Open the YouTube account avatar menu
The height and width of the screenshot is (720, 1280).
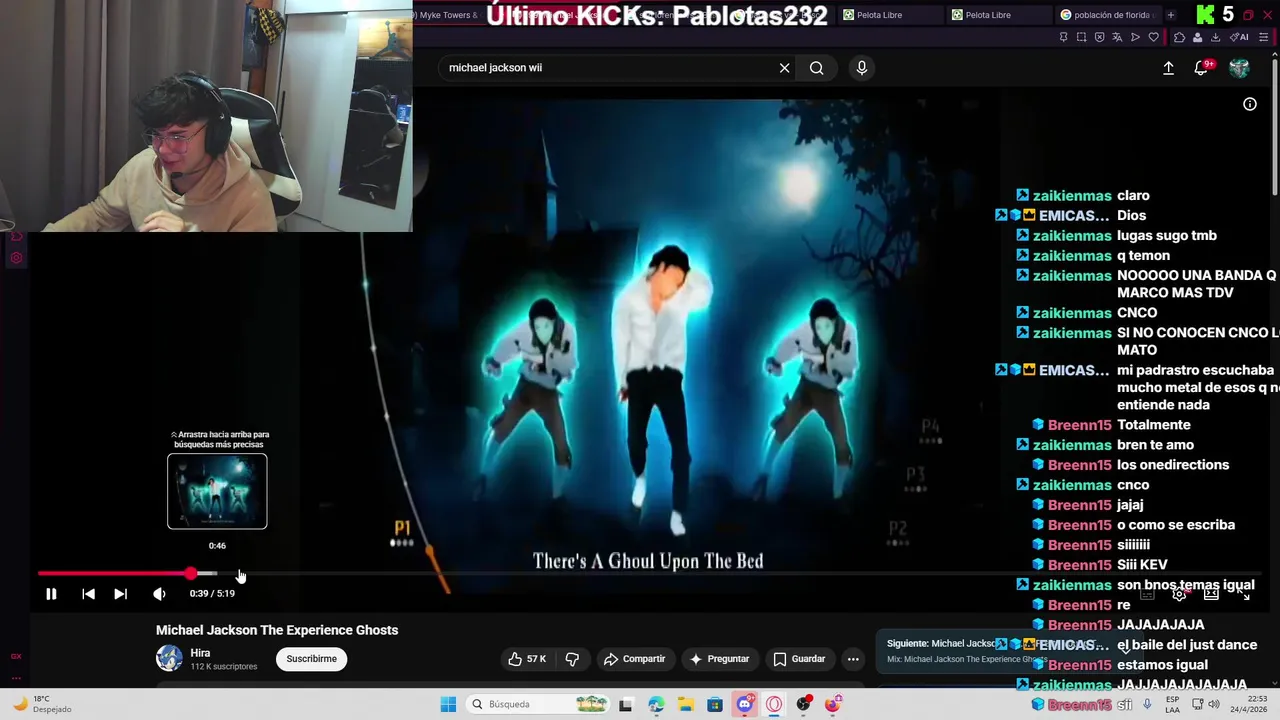(x=1239, y=68)
